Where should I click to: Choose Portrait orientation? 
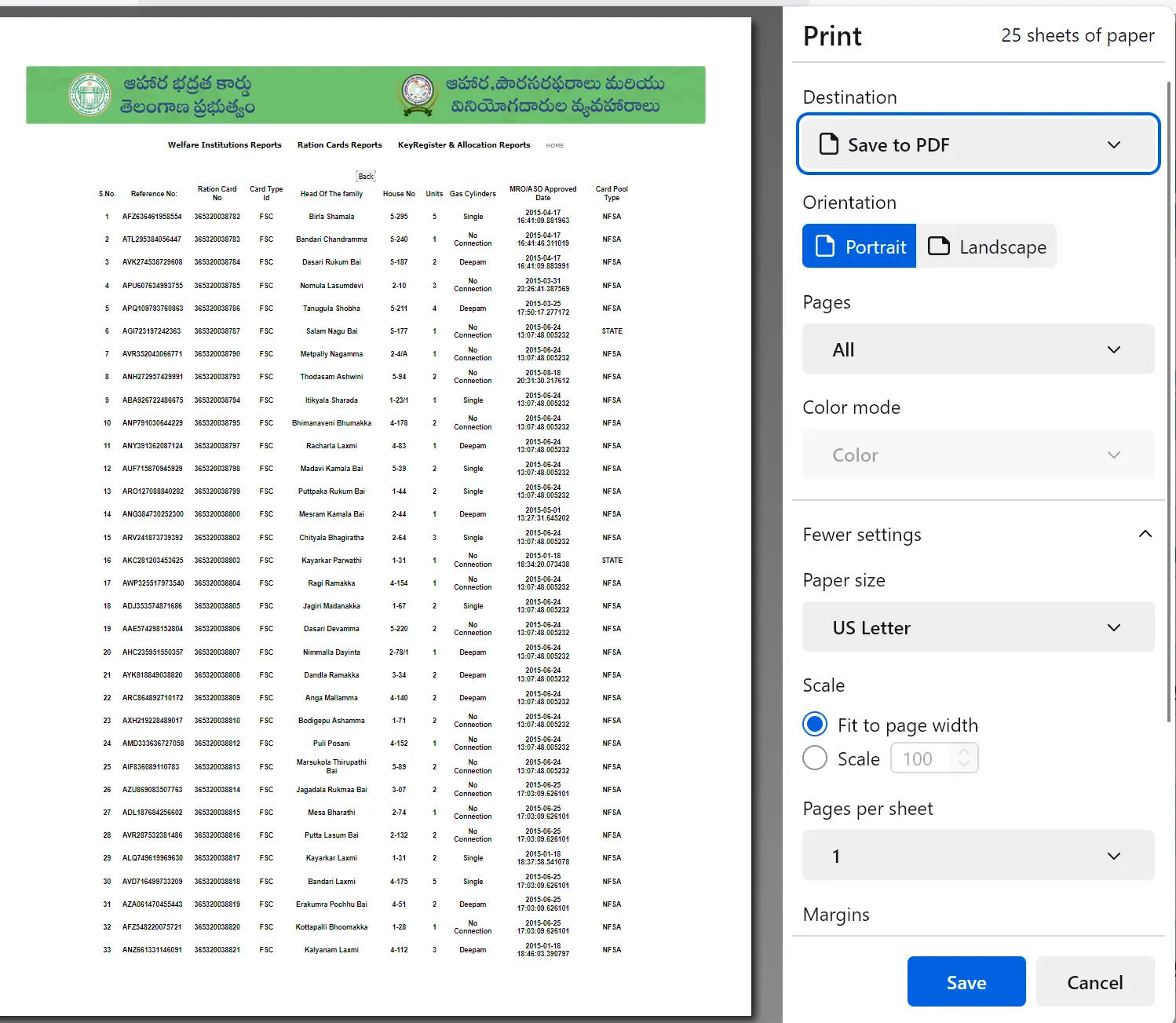[859, 246]
